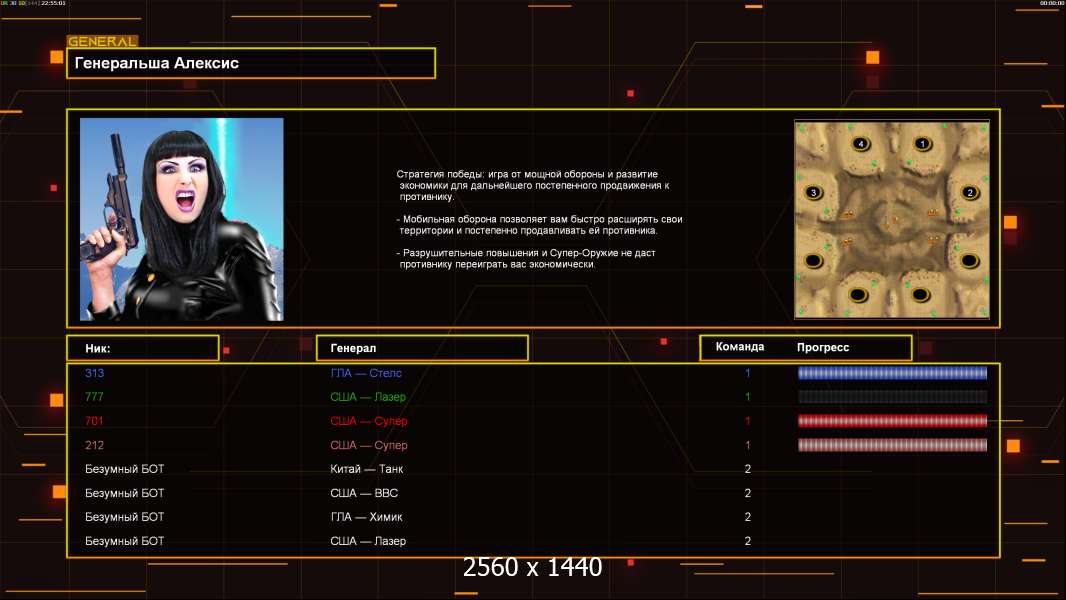This screenshot has width=1066, height=600.
Task: Click 'США — ВВС' general entry
Action: point(364,493)
